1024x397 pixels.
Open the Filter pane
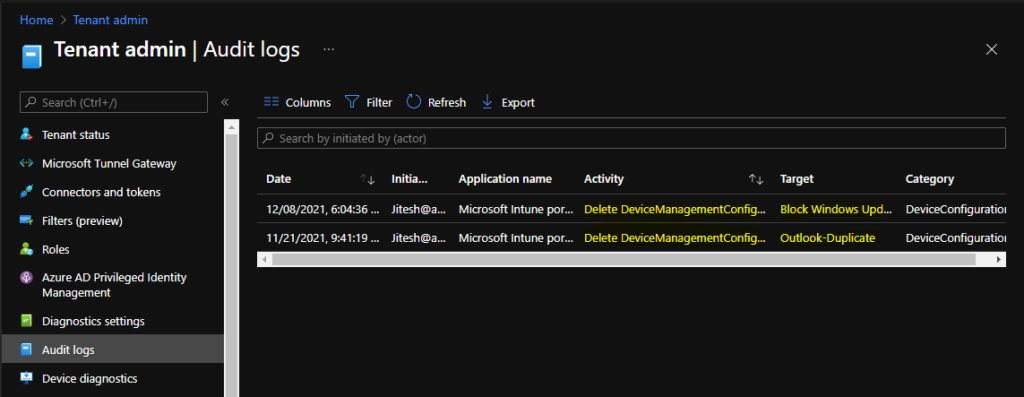point(368,103)
